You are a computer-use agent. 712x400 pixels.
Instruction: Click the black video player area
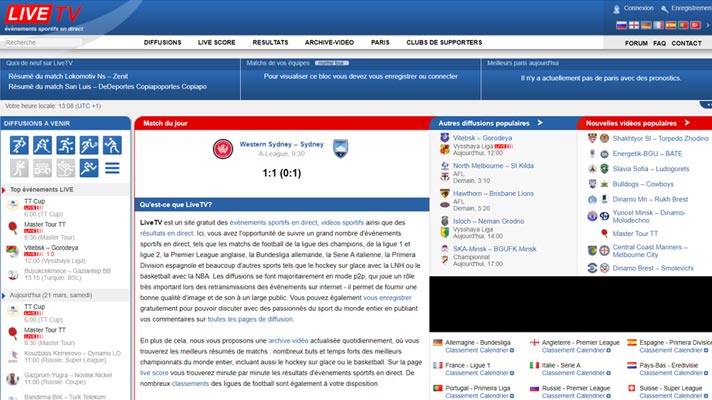point(571,304)
